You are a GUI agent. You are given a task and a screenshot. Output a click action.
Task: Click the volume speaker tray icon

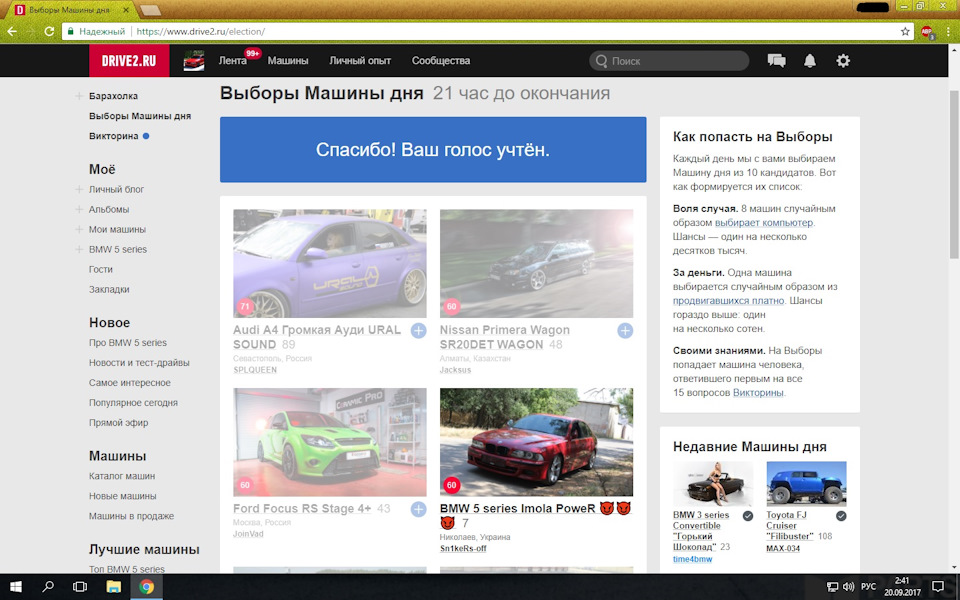[x=848, y=587]
